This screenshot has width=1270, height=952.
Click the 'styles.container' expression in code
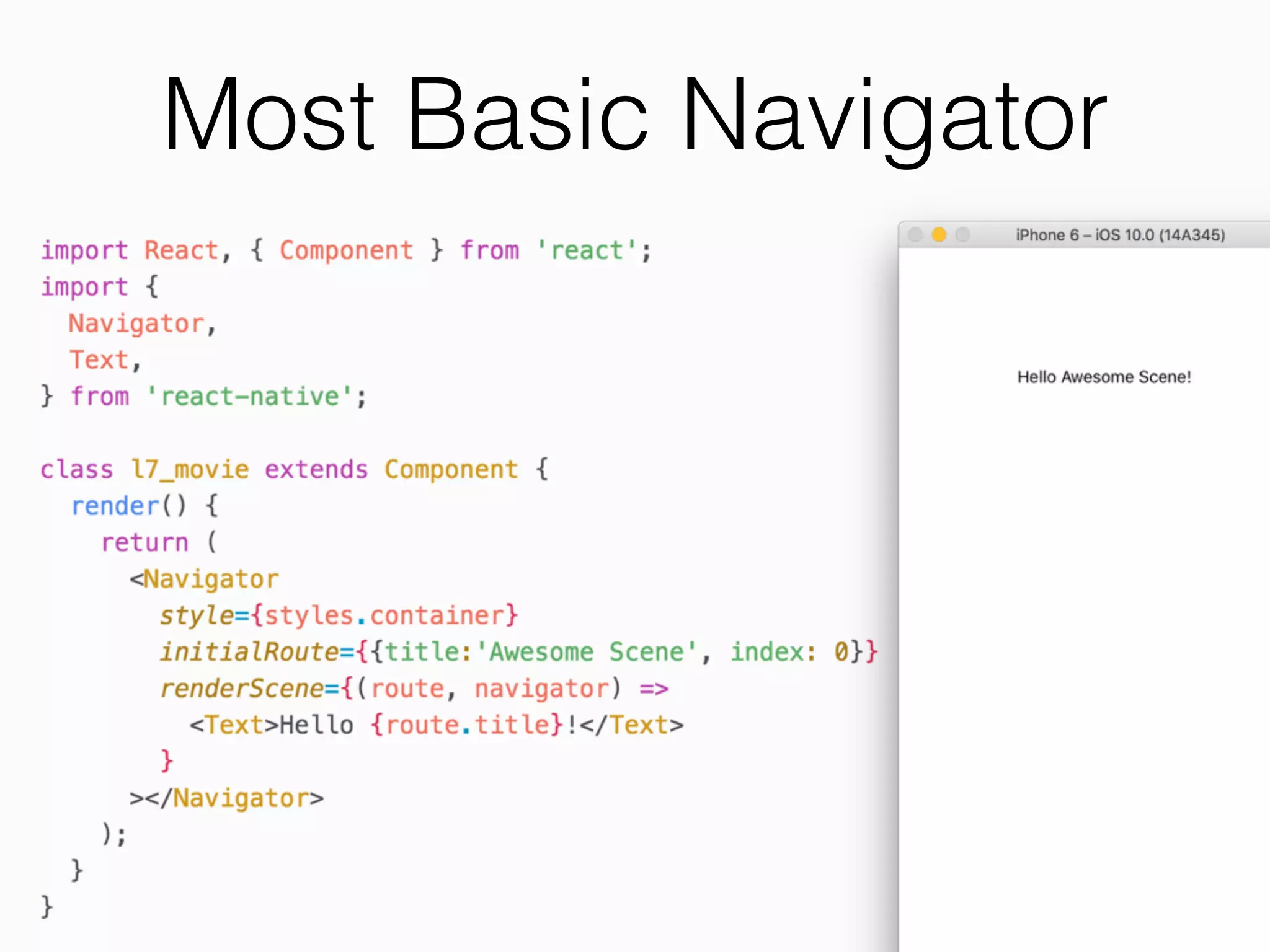click(x=384, y=615)
